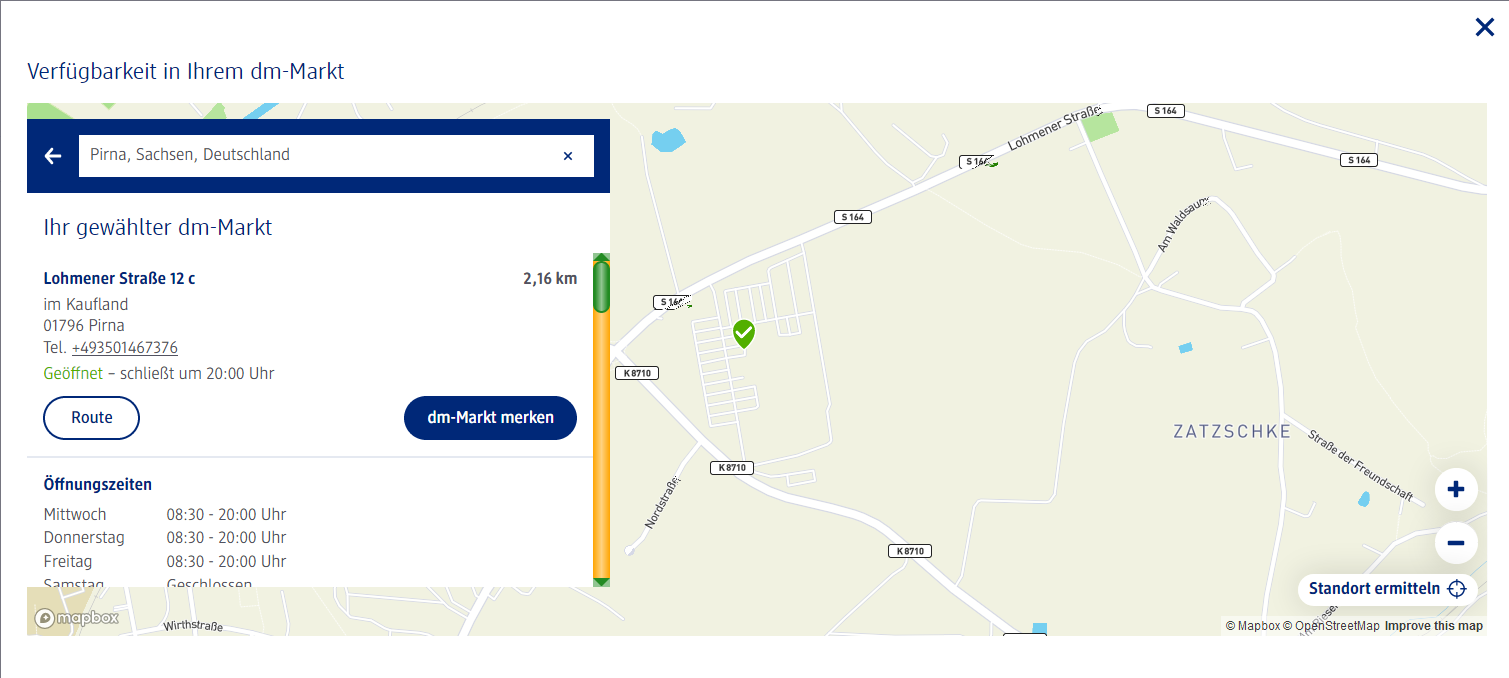Click the Mapbox logo
Image resolution: width=1509 pixels, height=678 pixels.
77,618
